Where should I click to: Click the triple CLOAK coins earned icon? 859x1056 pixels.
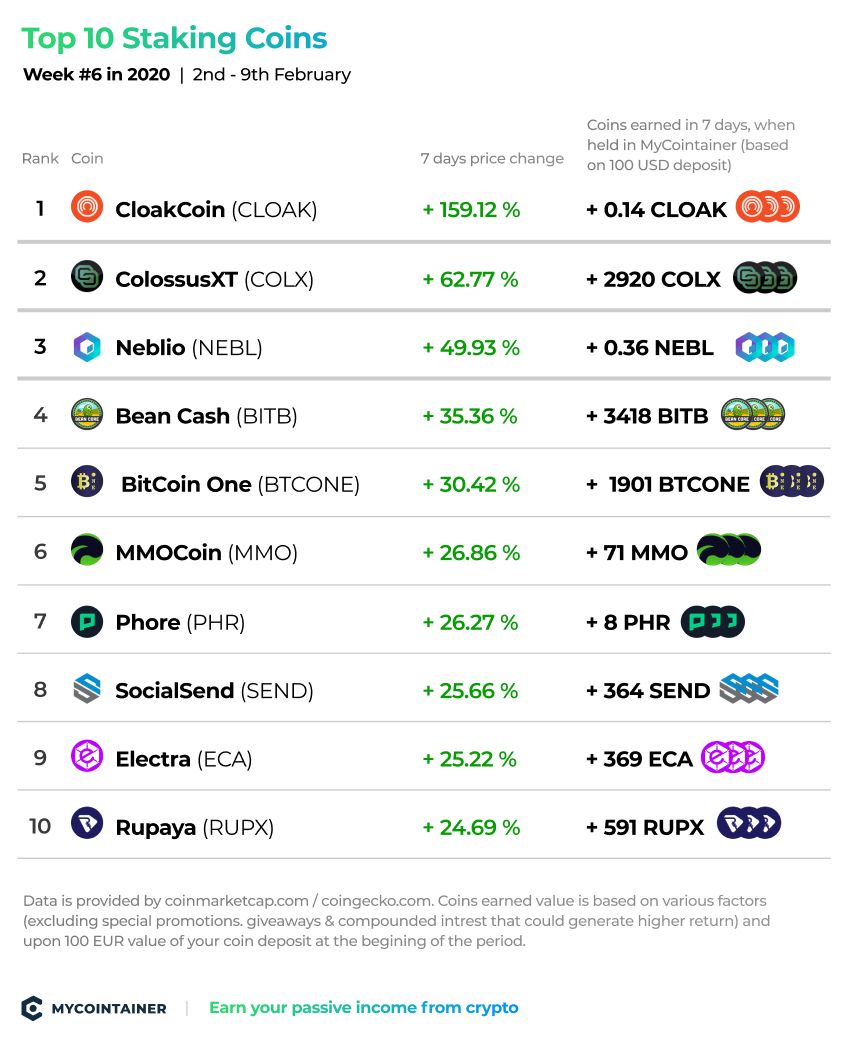767,207
